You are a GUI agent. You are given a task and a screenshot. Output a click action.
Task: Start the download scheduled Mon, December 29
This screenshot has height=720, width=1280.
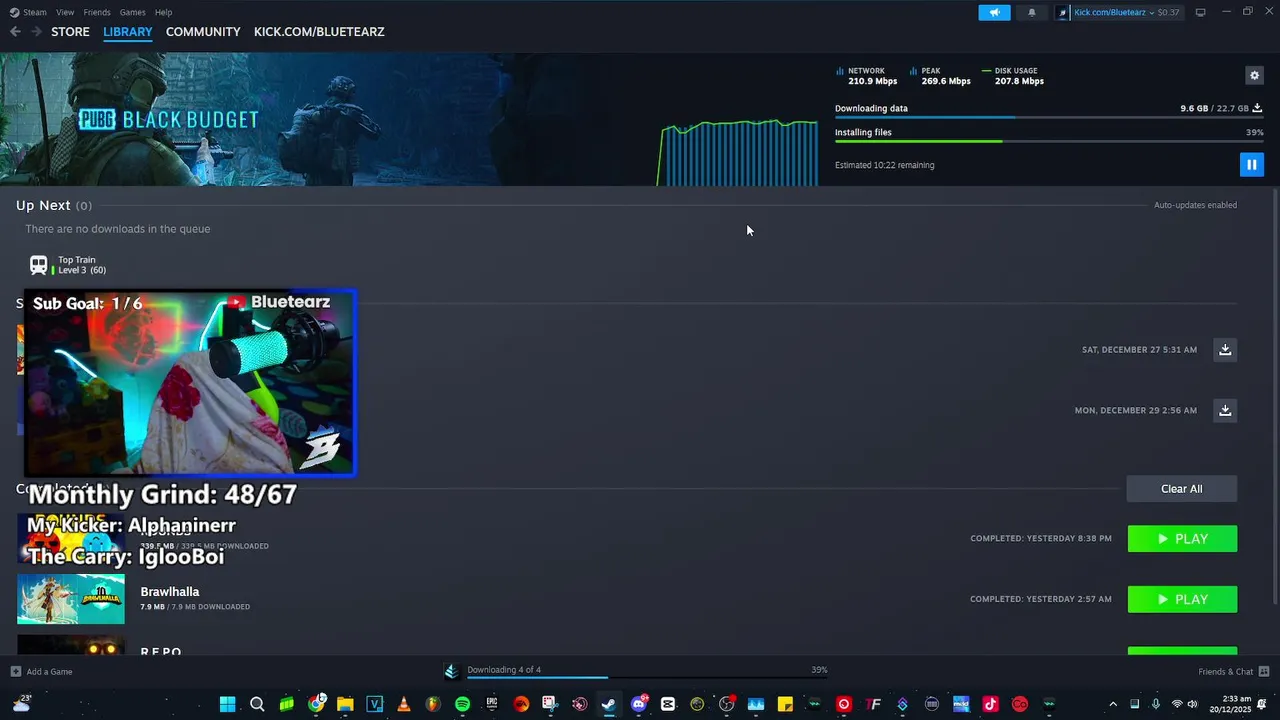pos(1225,410)
